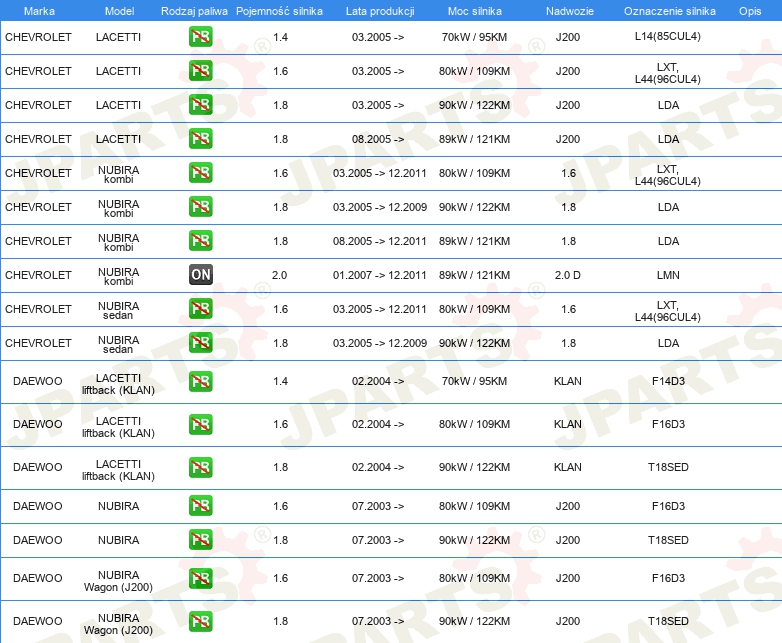The image size is (782, 643).
Task: Click petrol icon for Nubira kombi 08.2005 -> 12.2011
Action: 200,240
